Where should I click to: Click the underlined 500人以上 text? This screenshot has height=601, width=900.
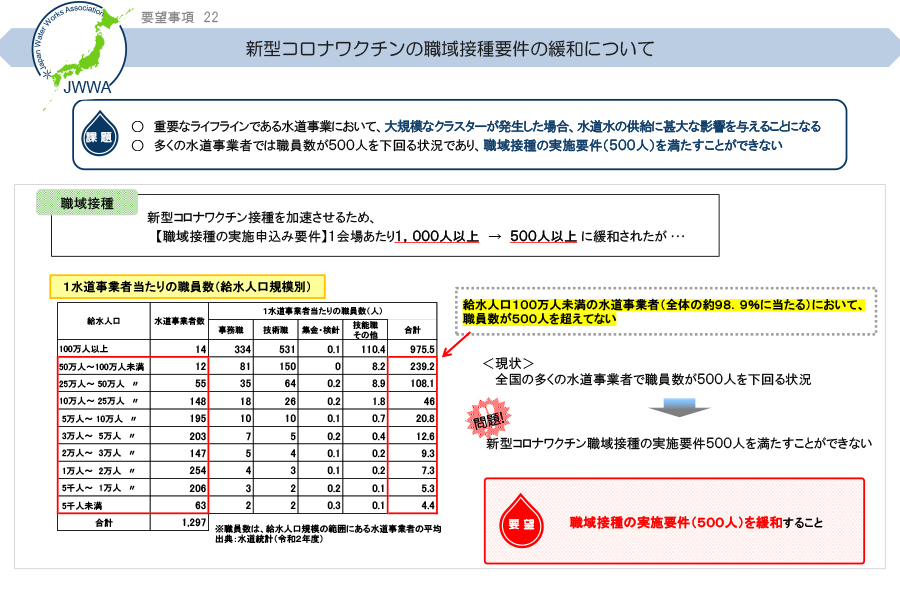[x=544, y=236]
